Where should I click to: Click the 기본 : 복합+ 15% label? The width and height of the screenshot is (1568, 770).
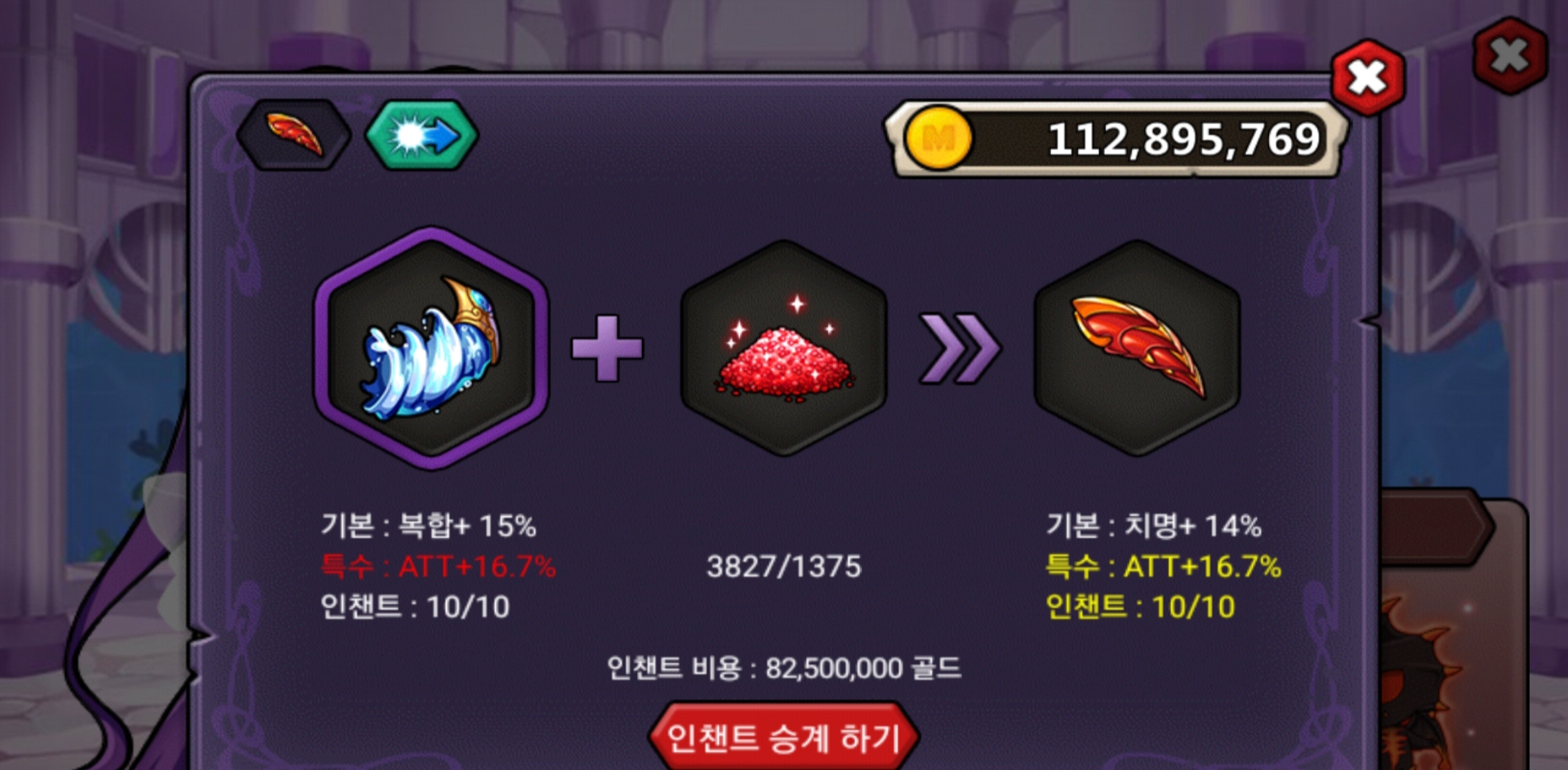point(429,526)
